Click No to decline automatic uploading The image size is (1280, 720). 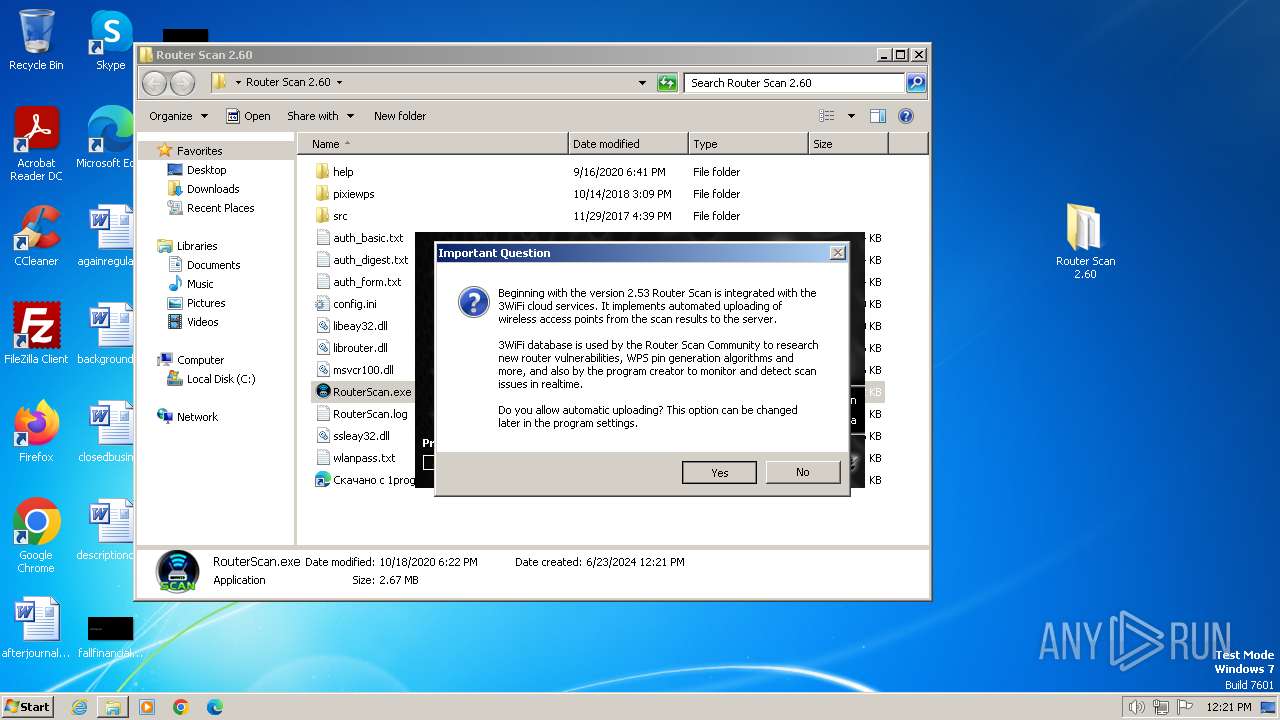pos(802,472)
